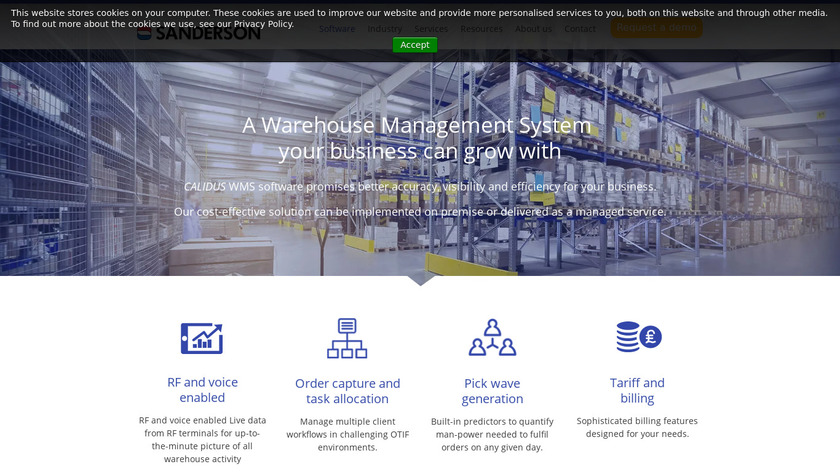
Task: Click the tariff and billing coins icon
Action: tap(639, 337)
